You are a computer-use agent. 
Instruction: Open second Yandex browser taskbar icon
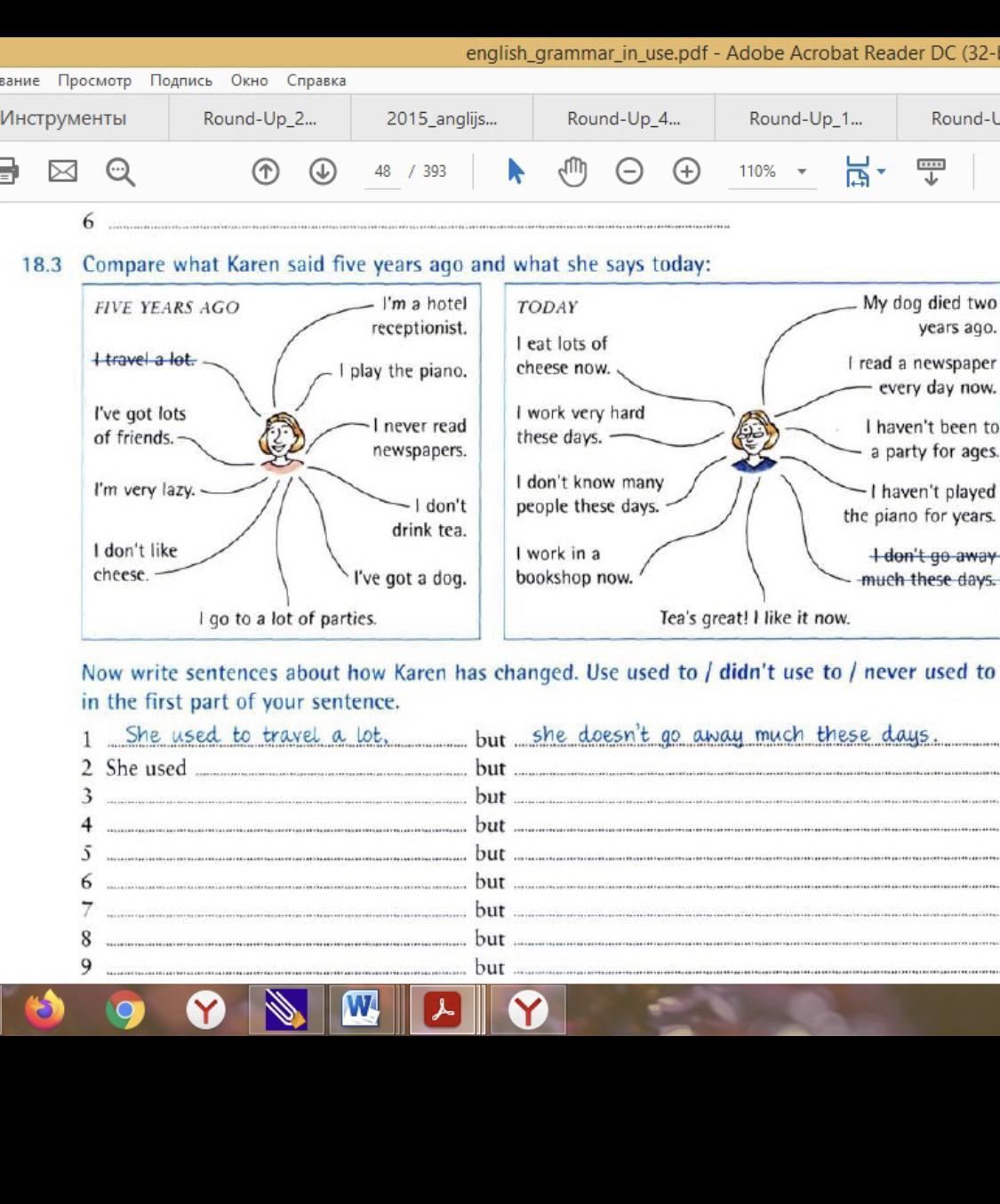point(528,1010)
